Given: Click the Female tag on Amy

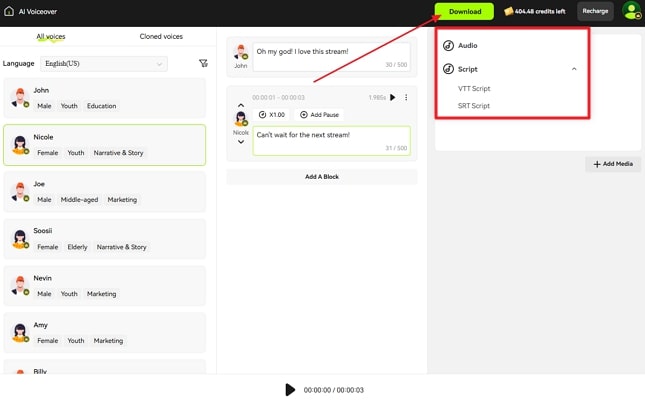Looking at the screenshot, I should coord(47,341).
